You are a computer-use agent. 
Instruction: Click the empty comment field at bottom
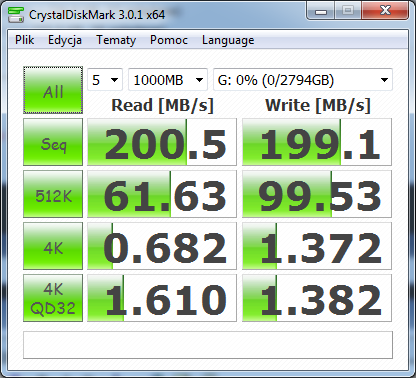tap(208, 345)
